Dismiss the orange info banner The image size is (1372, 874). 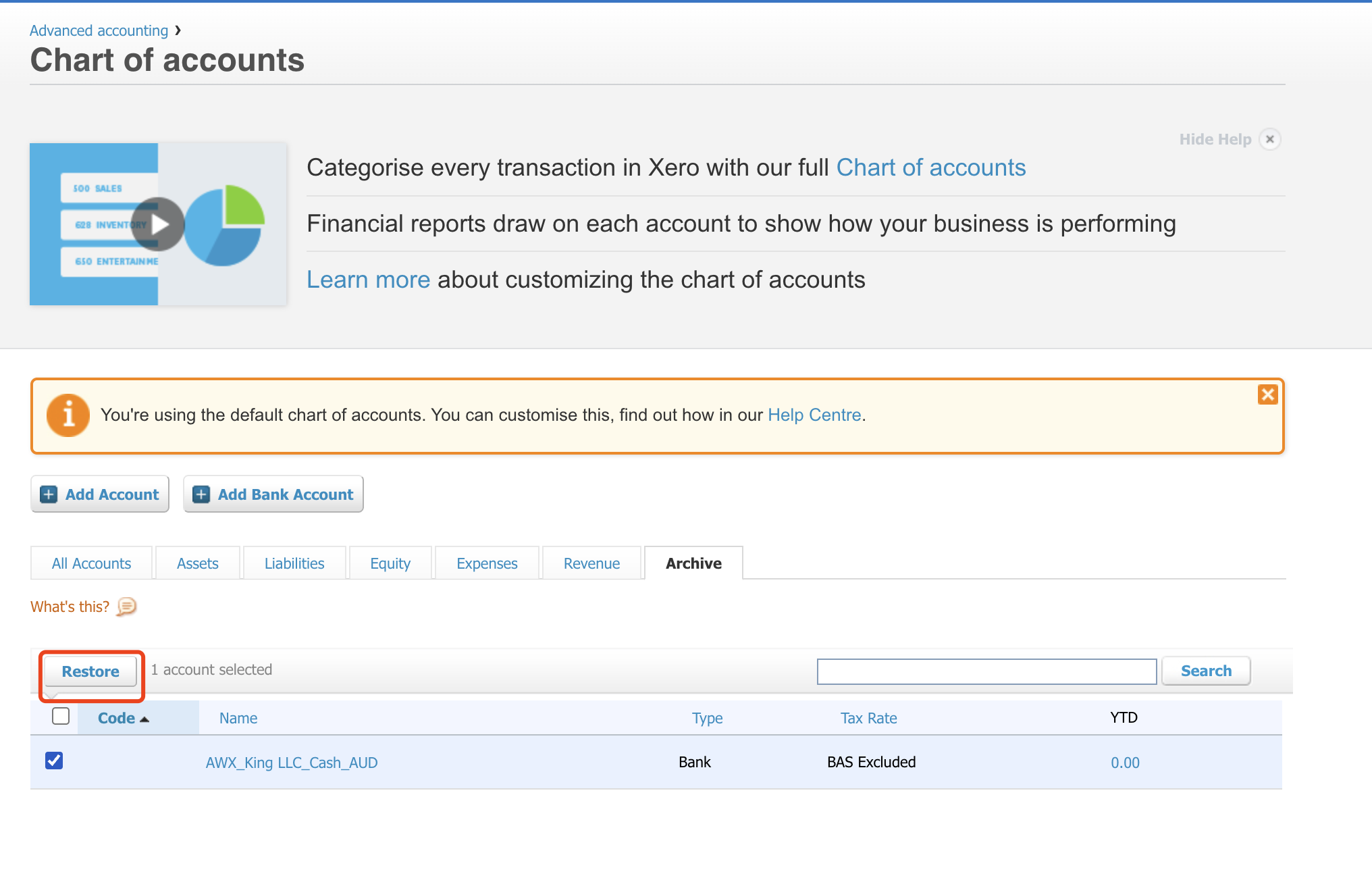click(x=1267, y=394)
